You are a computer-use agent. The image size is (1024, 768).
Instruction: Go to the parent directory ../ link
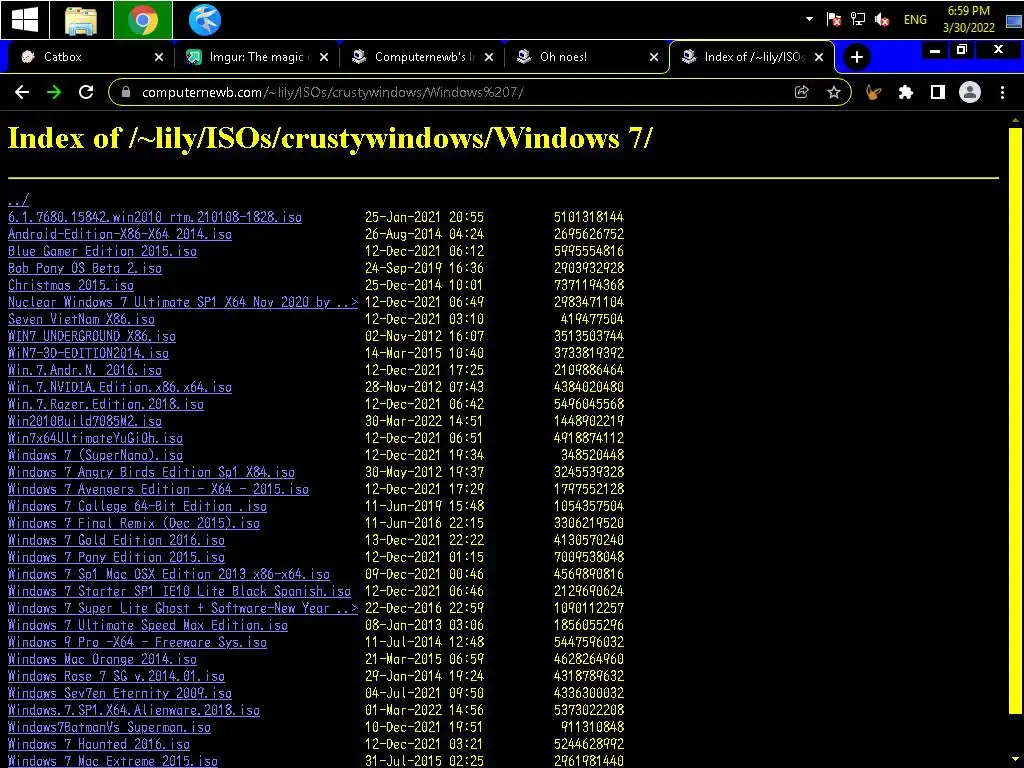[18, 200]
